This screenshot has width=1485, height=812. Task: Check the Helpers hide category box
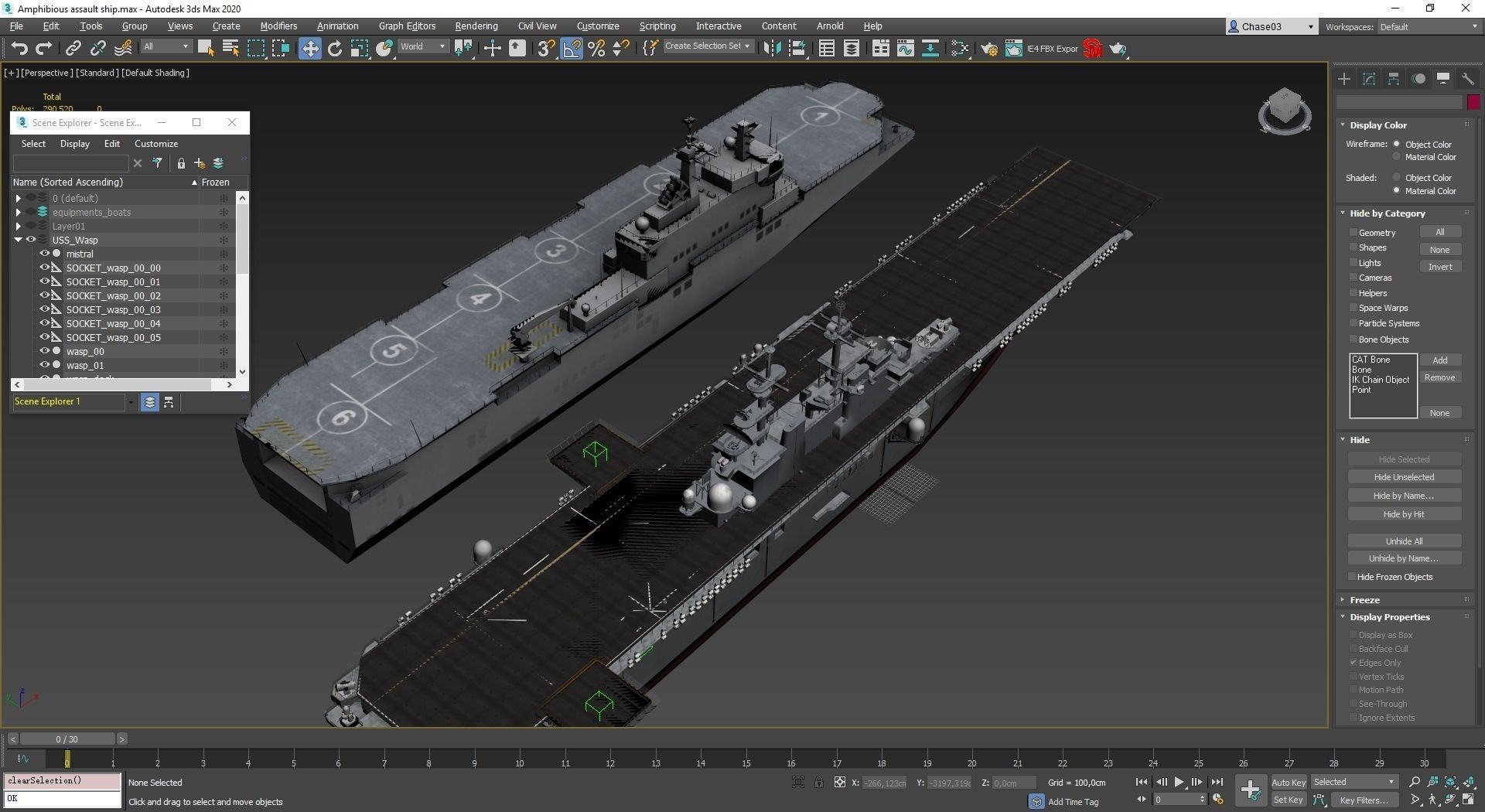click(x=1354, y=293)
